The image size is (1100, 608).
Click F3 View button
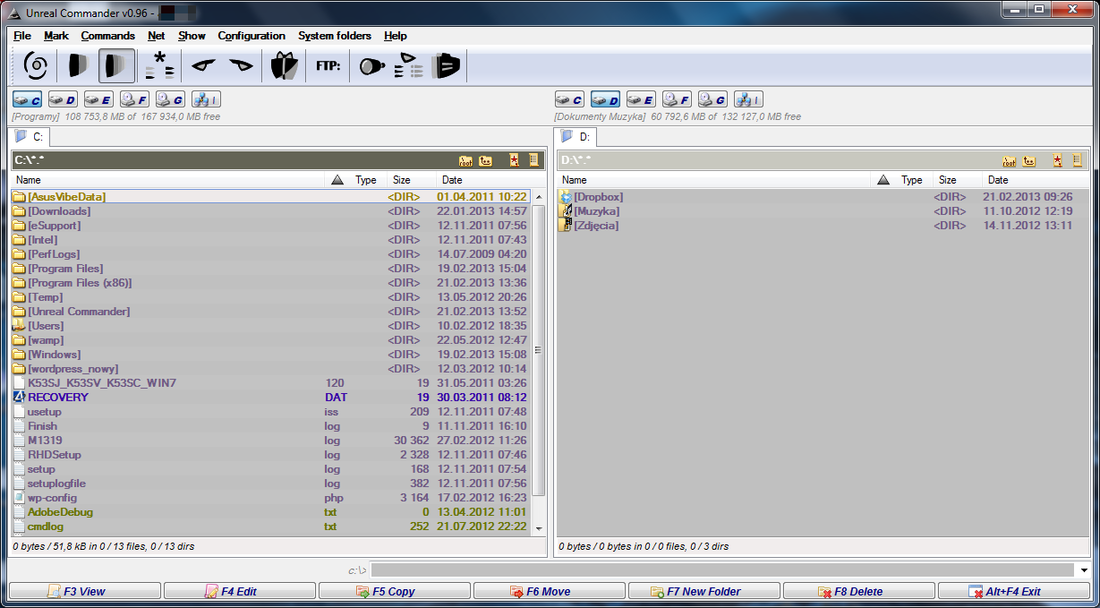85,591
